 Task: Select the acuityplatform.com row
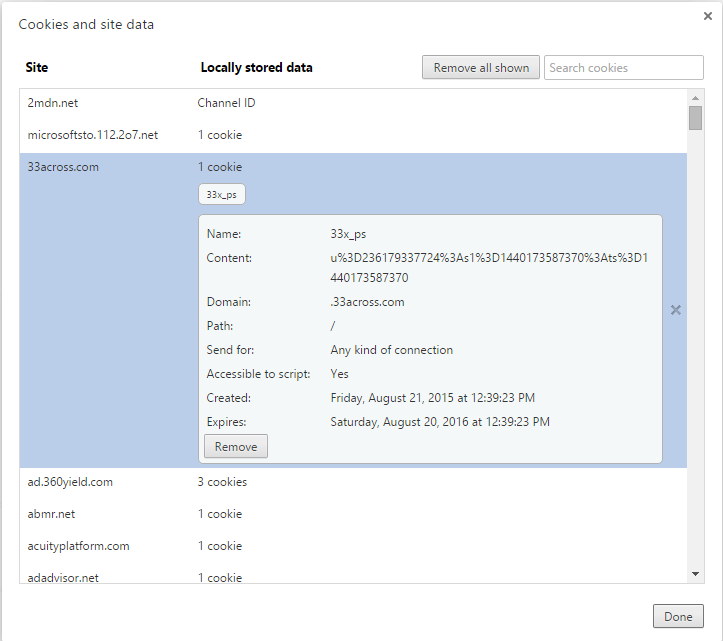353,546
